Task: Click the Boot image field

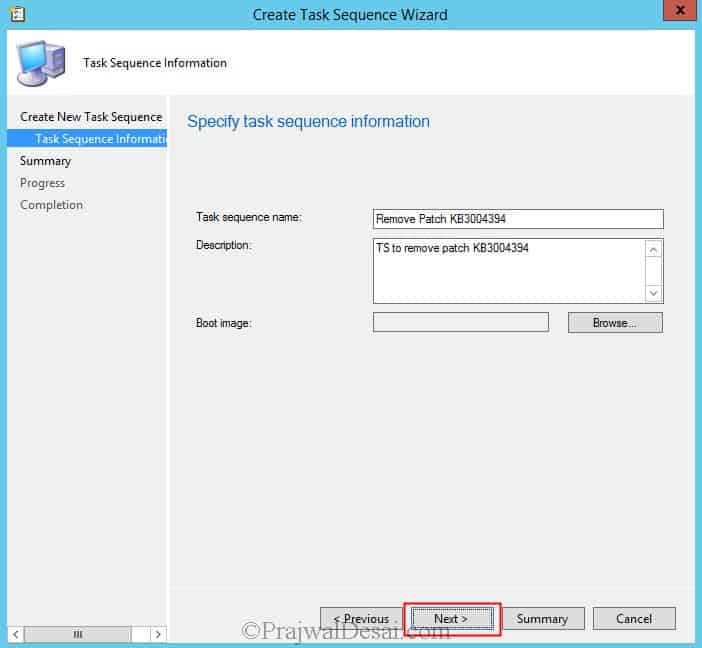Action: click(461, 322)
